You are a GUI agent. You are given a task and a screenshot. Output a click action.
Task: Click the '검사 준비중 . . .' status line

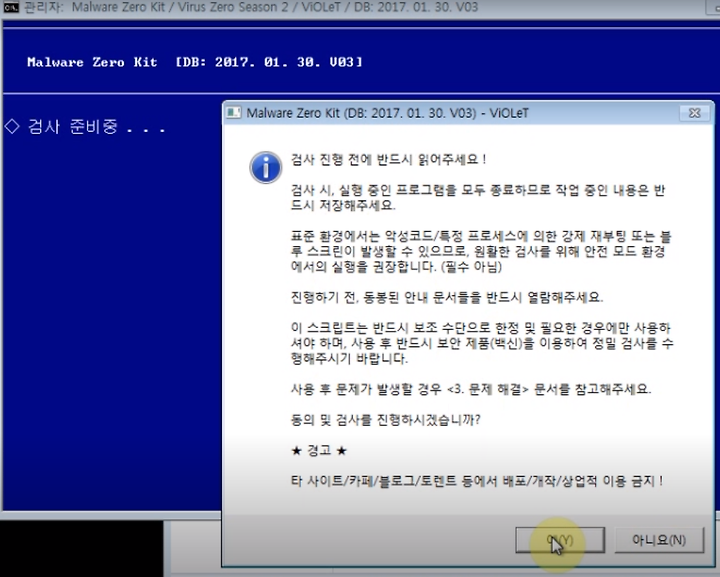[x=85, y=126]
